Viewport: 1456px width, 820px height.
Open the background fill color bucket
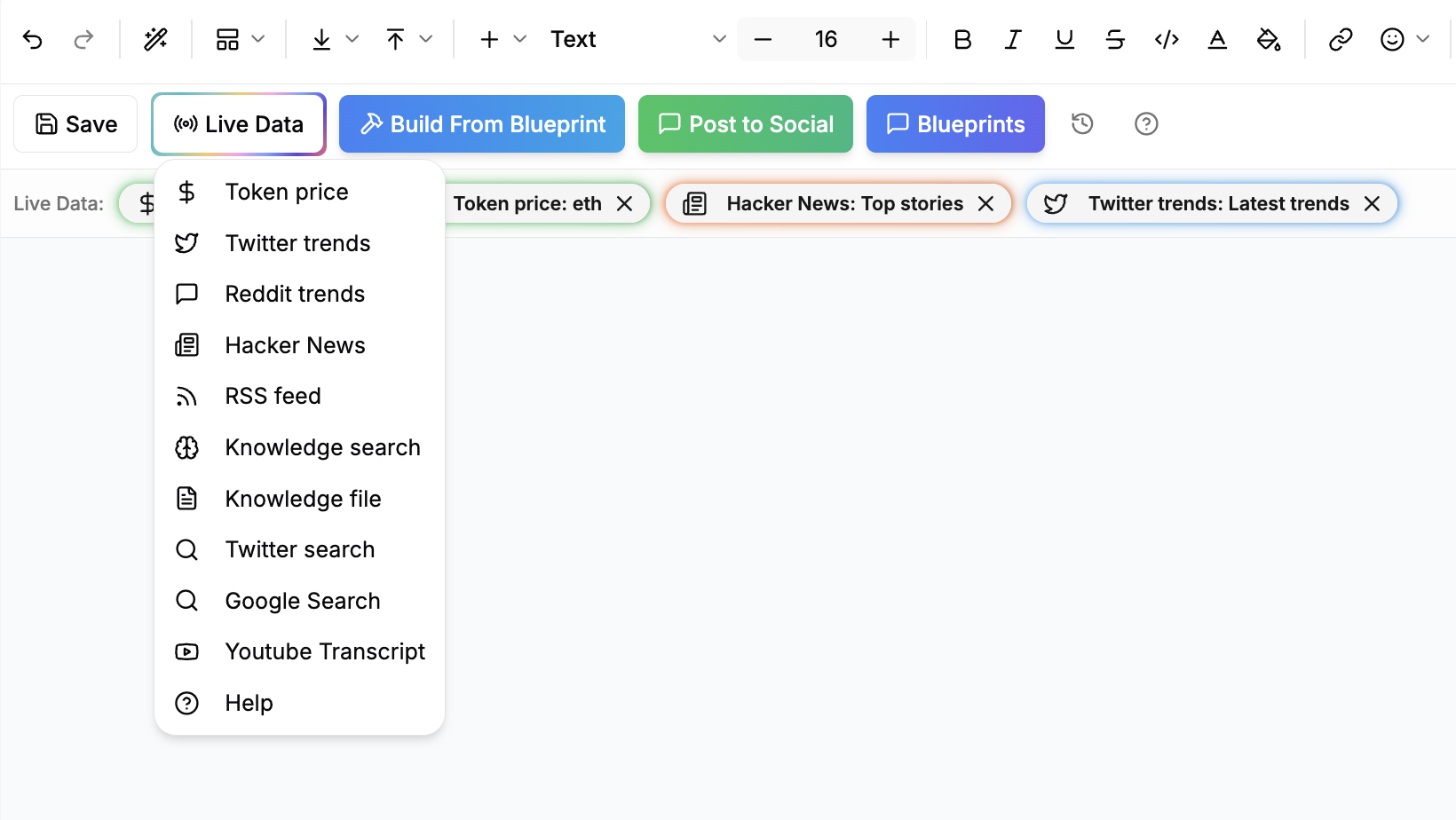click(x=1269, y=39)
